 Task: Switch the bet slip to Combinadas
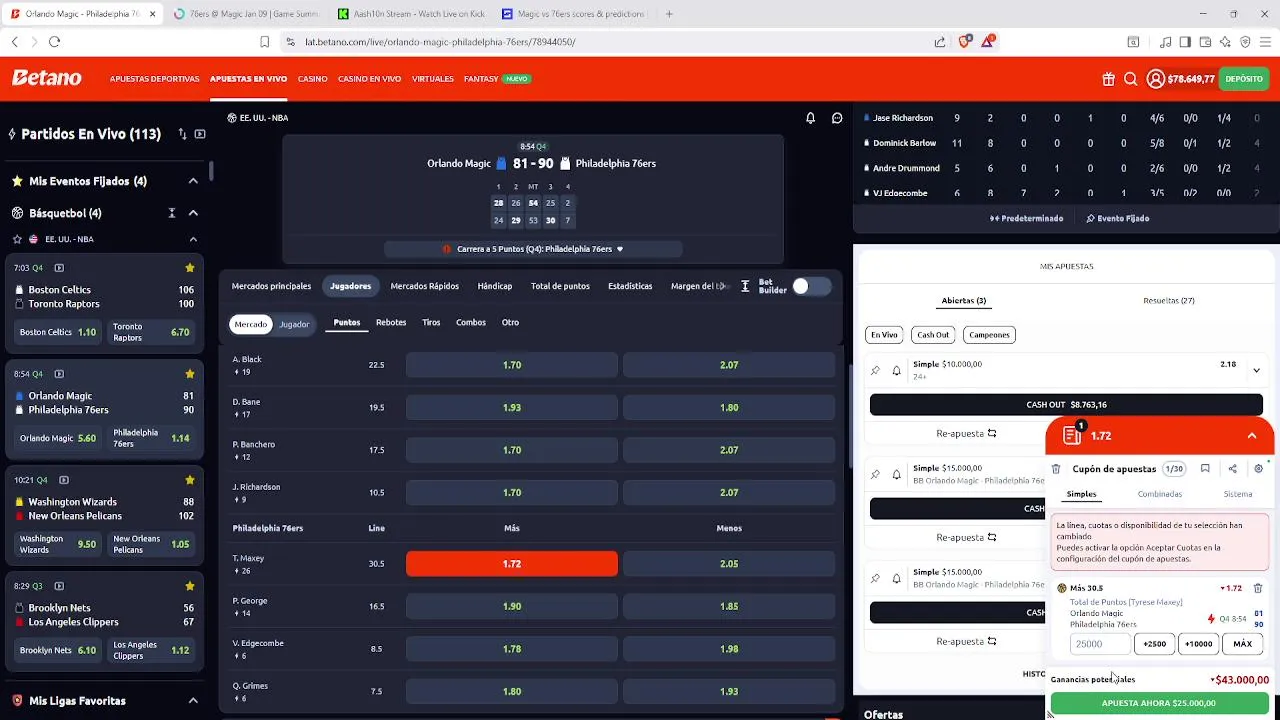click(1160, 494)
